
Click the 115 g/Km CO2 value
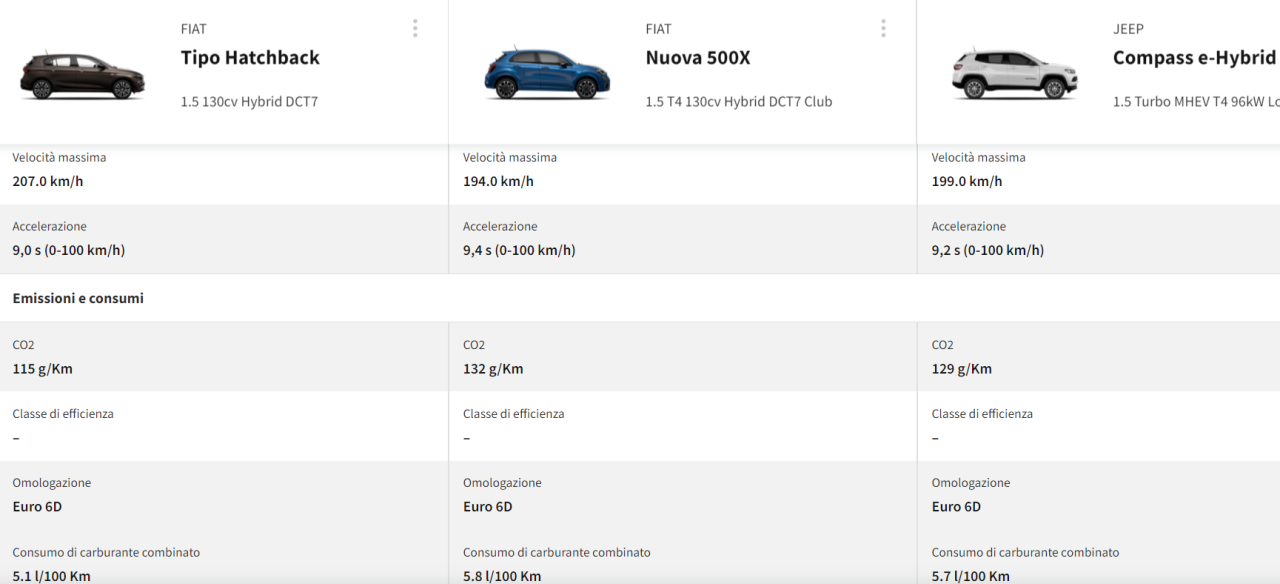[x=42, y=369]
